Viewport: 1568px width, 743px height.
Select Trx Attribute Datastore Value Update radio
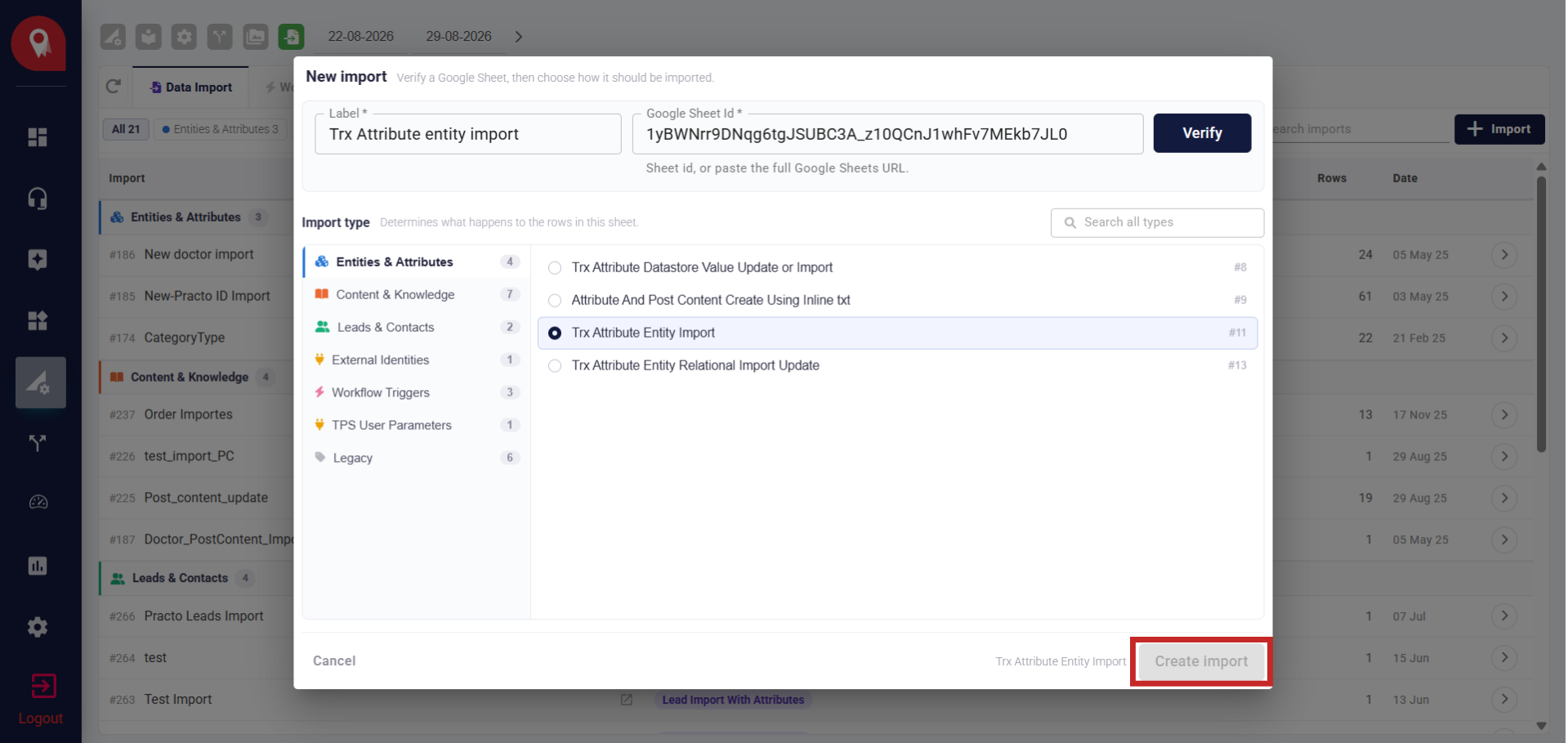(555, 268)
